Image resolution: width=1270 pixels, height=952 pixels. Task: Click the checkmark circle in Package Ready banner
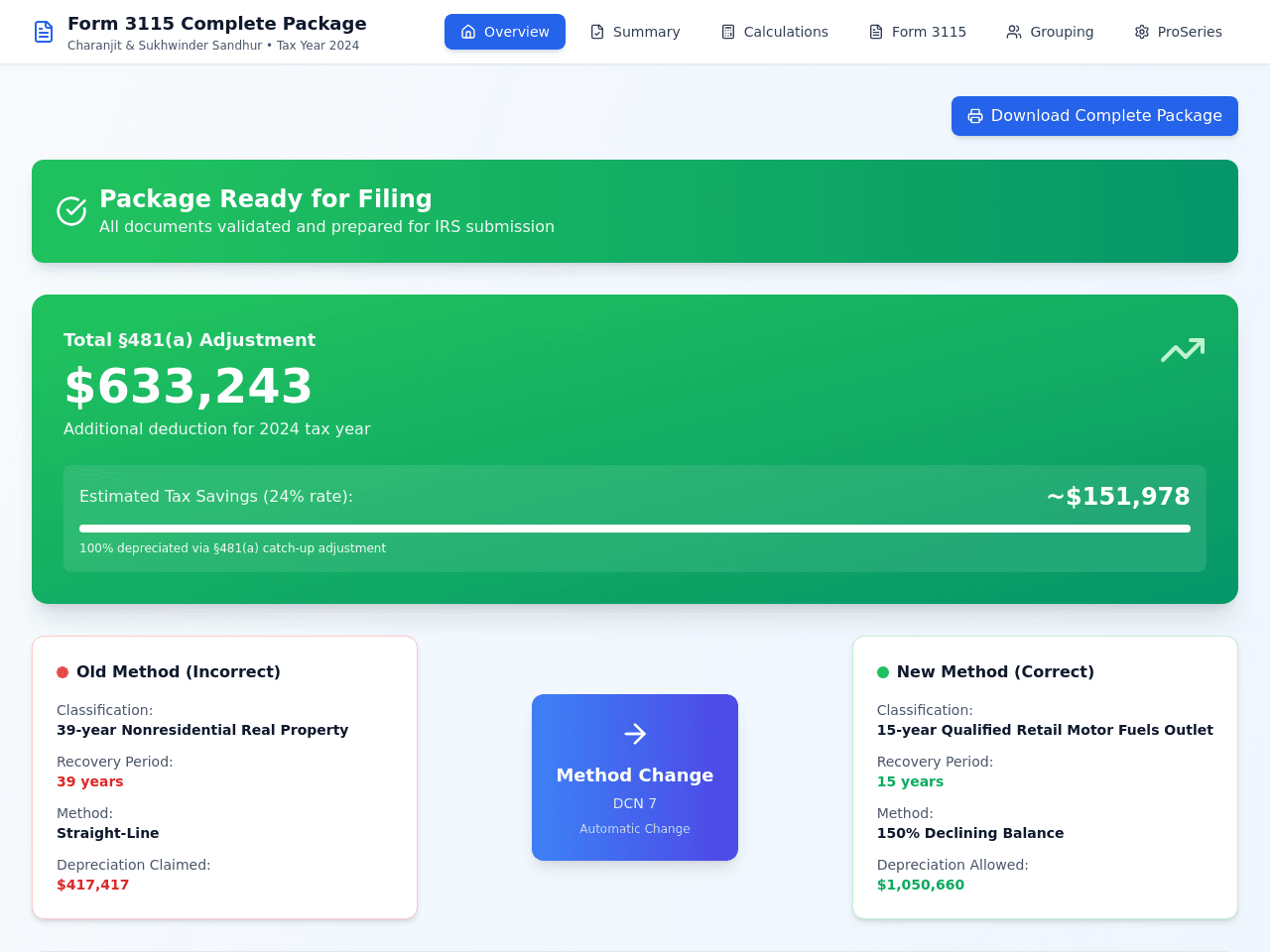click(71, 211)
